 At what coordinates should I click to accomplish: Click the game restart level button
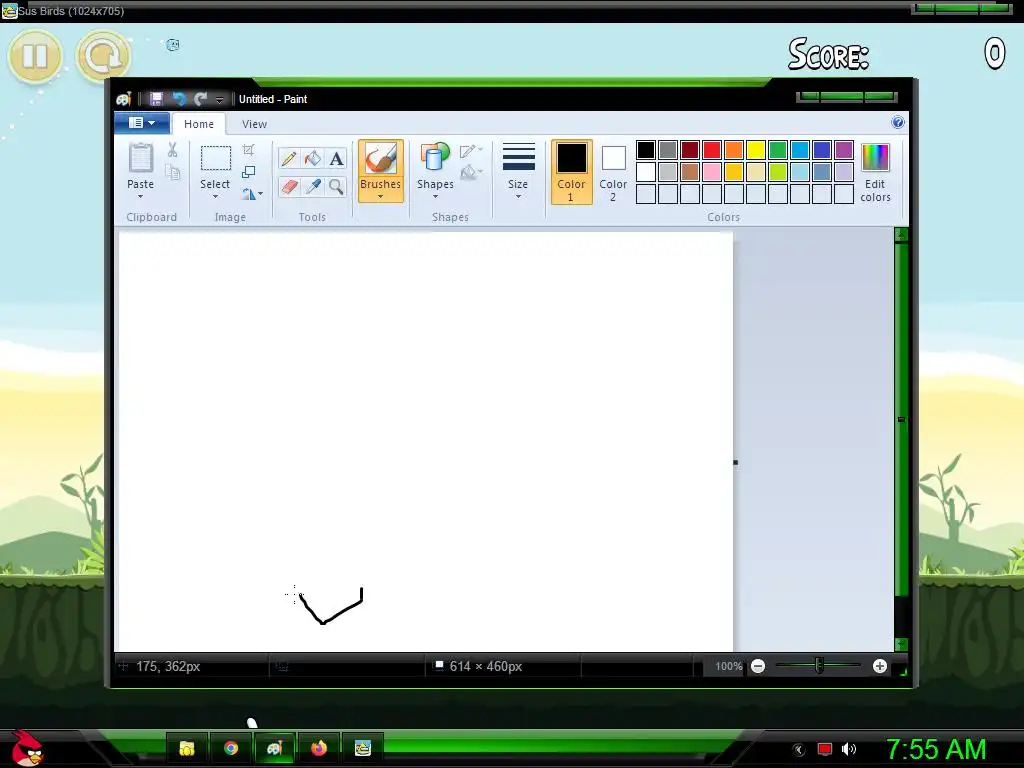coord(103,56)
